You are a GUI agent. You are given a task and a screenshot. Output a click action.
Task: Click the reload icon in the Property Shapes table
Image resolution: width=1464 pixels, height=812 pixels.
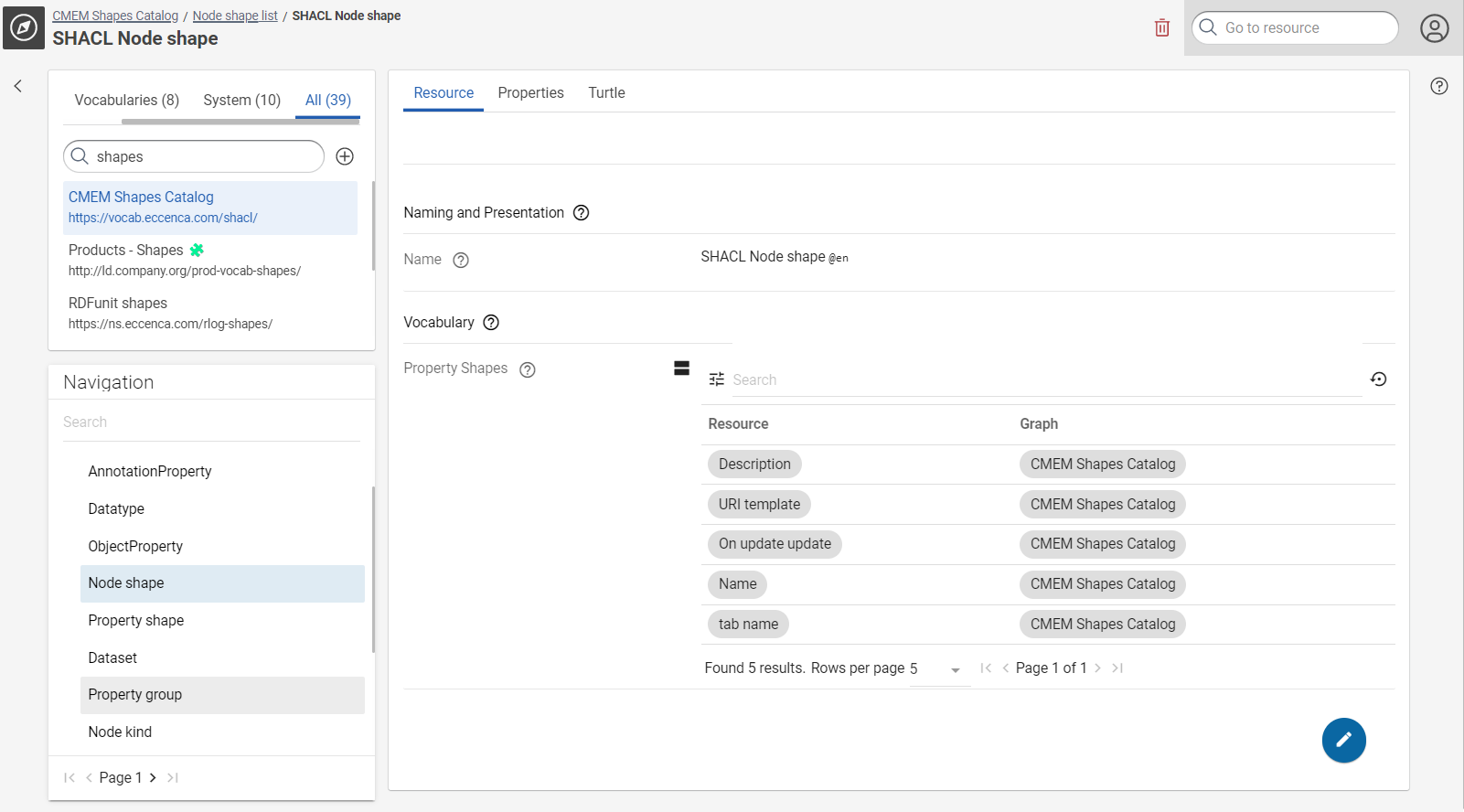point(1378,379)
